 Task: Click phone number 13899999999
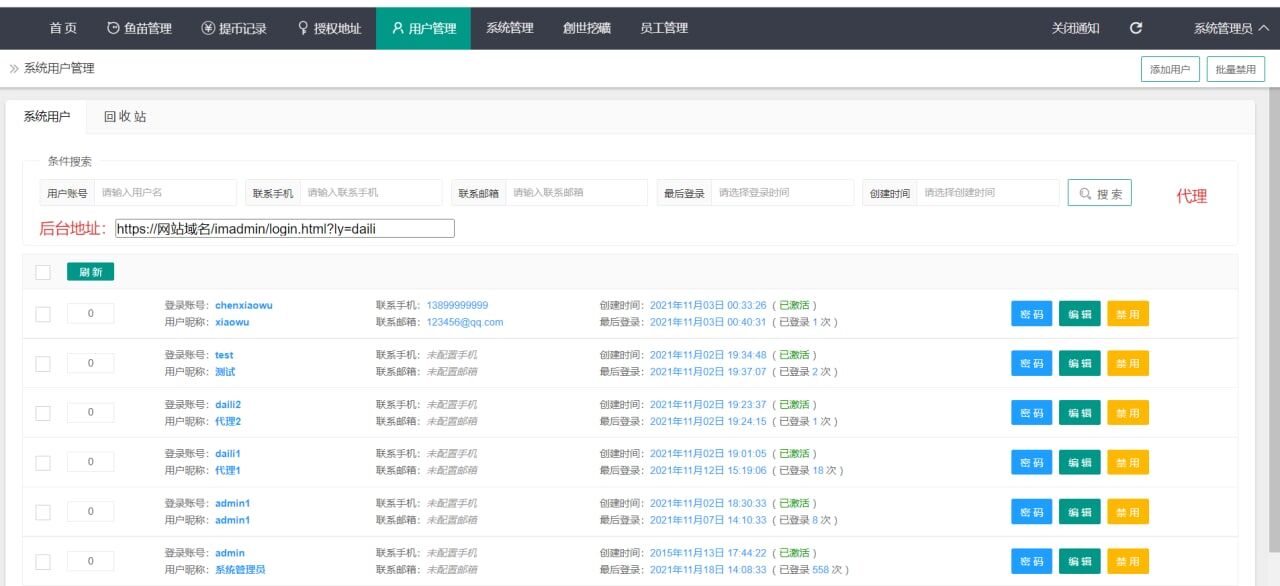tap(458, 305)
